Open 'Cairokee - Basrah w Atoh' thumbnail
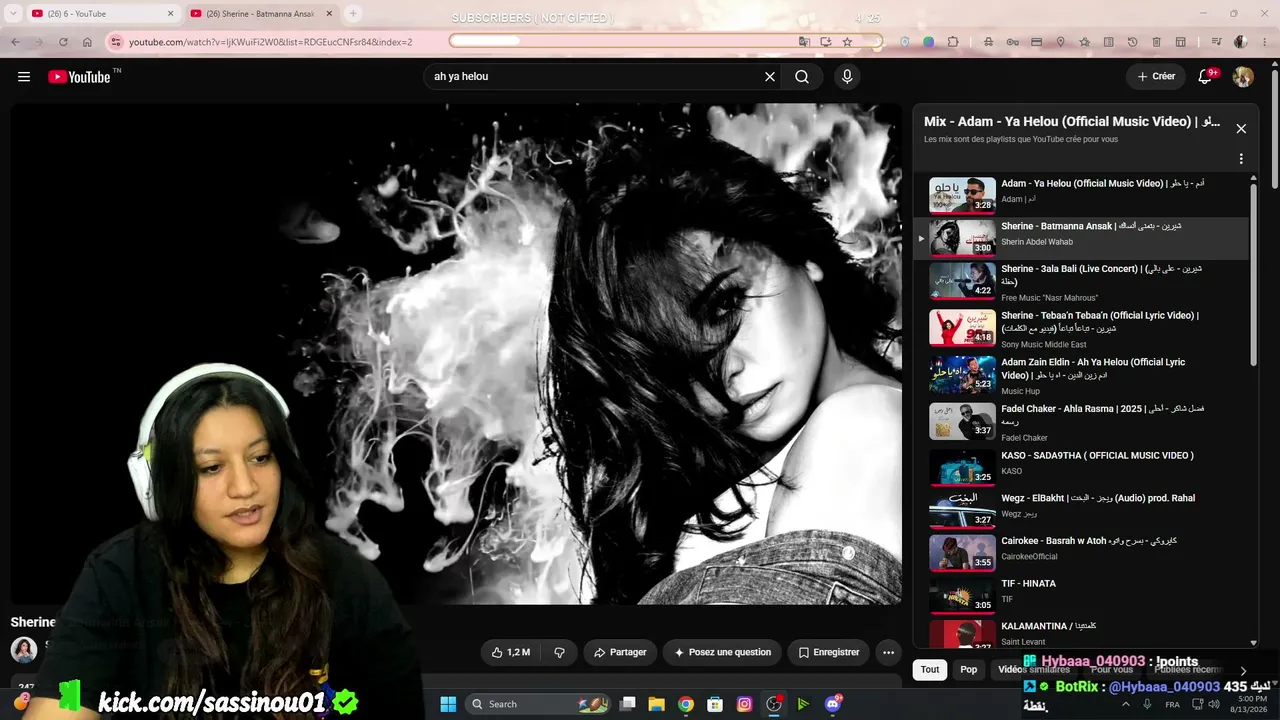Viewport: 1280px width, 720px height. (x=962, y=552)
